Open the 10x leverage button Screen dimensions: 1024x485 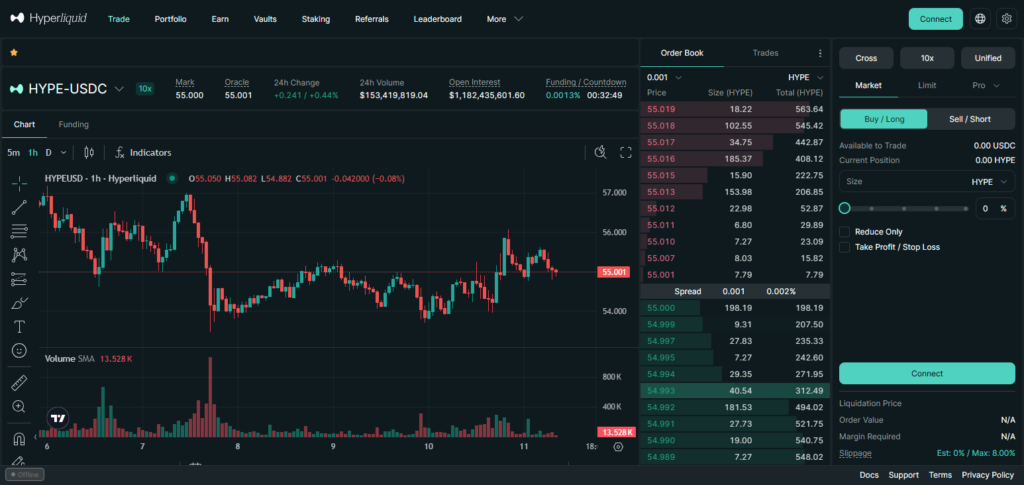click(x=927, y=58)
